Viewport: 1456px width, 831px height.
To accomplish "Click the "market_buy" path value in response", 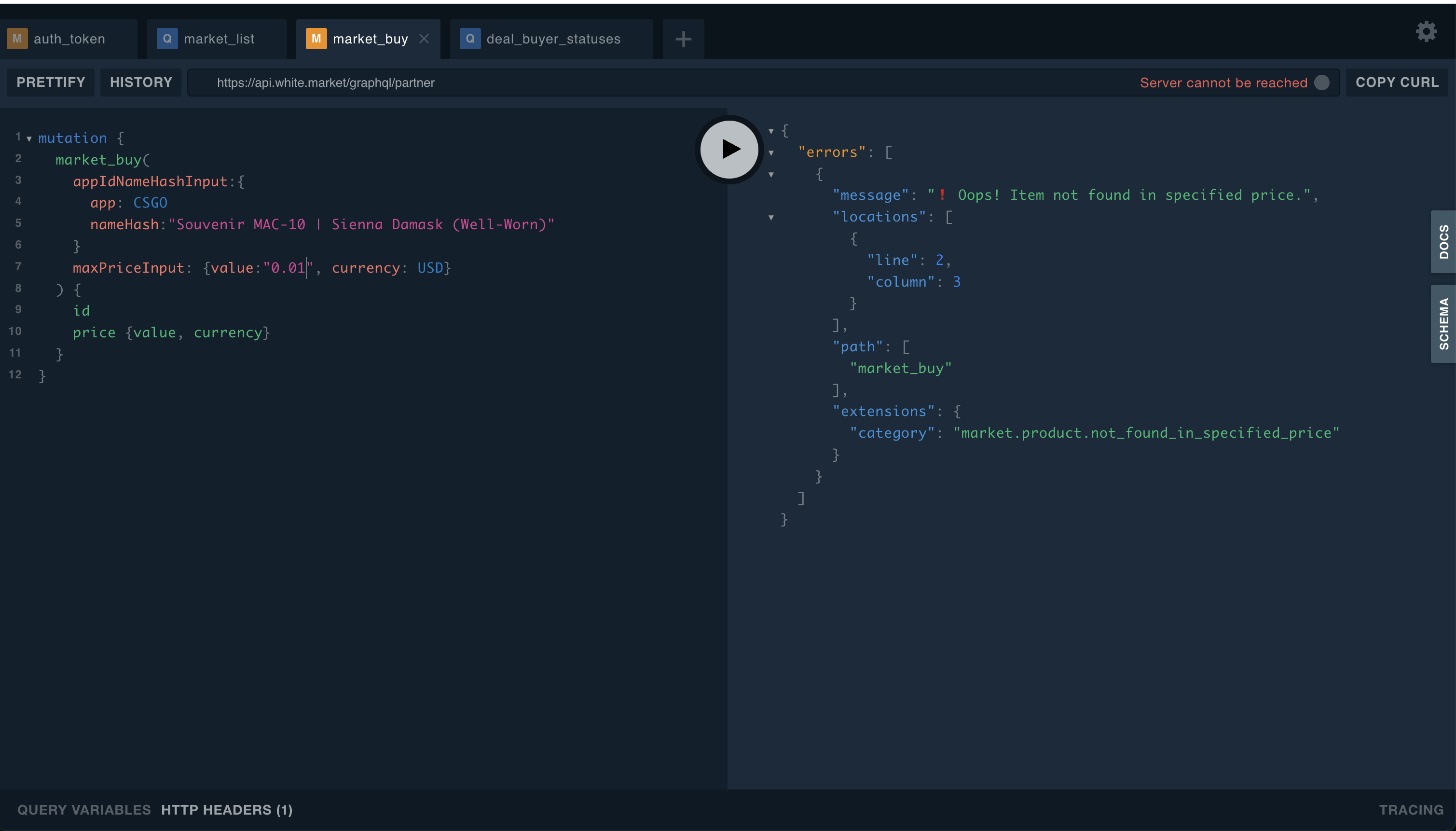I will tap(901, 369).
